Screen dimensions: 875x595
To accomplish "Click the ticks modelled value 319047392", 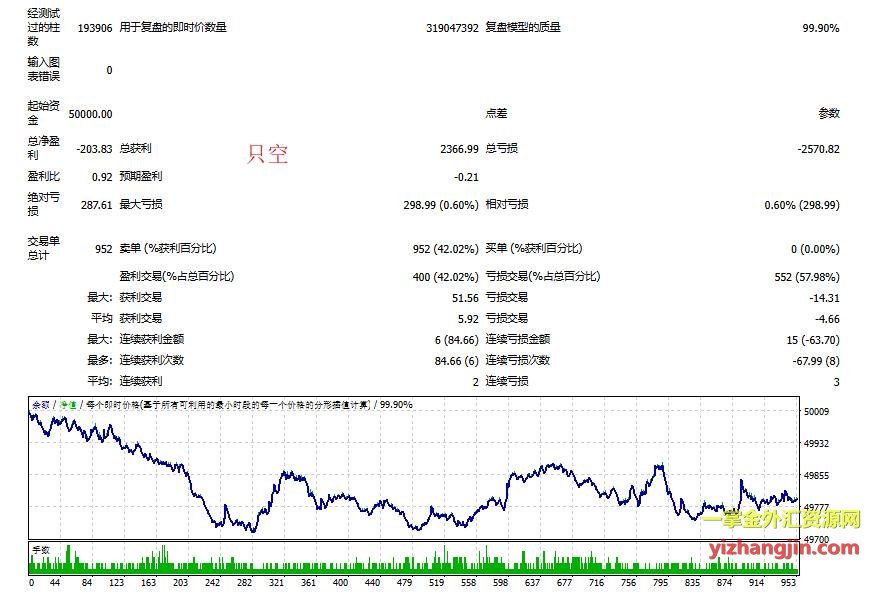I will coord(452,28).
